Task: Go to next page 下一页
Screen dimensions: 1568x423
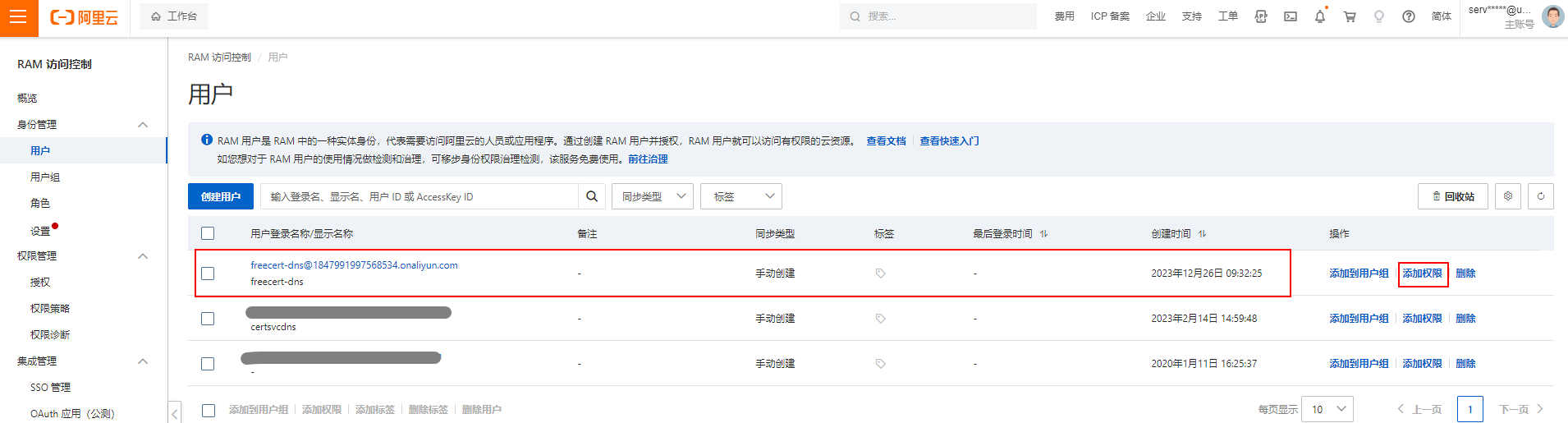Action: coord(1521,409)
